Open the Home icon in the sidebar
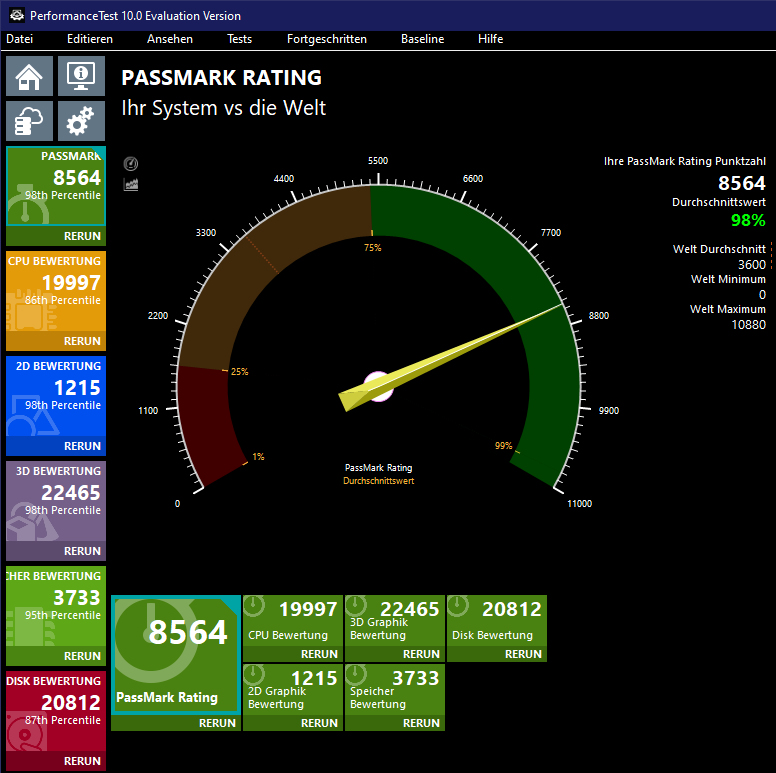The height and width of the screenshot is (773, 776). 29,76
